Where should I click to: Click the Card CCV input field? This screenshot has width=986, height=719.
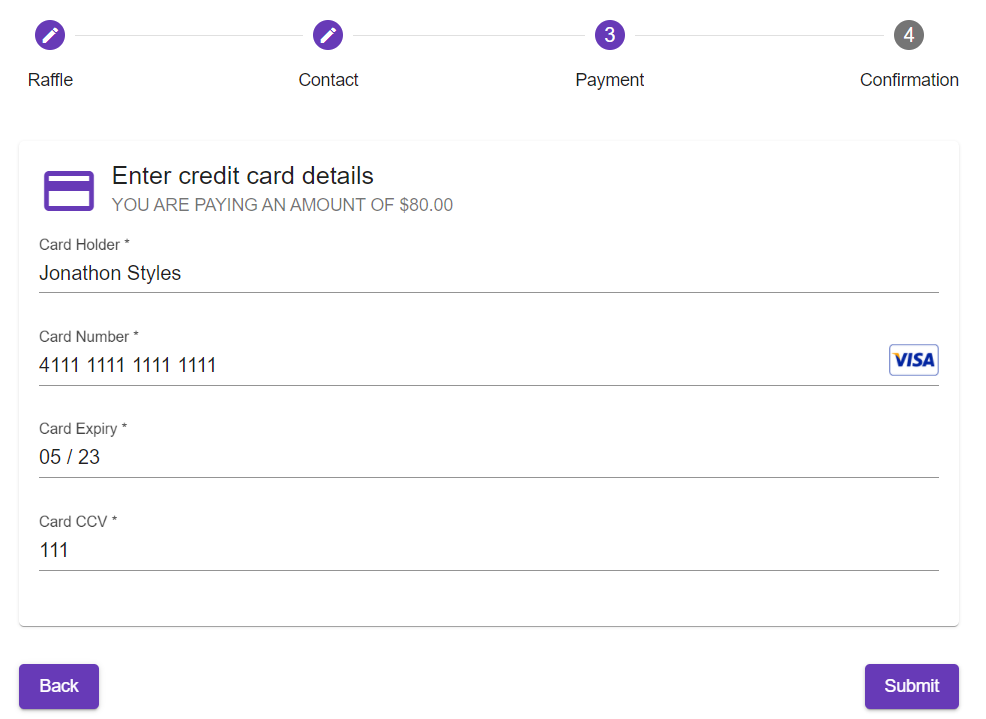[400, 550]
